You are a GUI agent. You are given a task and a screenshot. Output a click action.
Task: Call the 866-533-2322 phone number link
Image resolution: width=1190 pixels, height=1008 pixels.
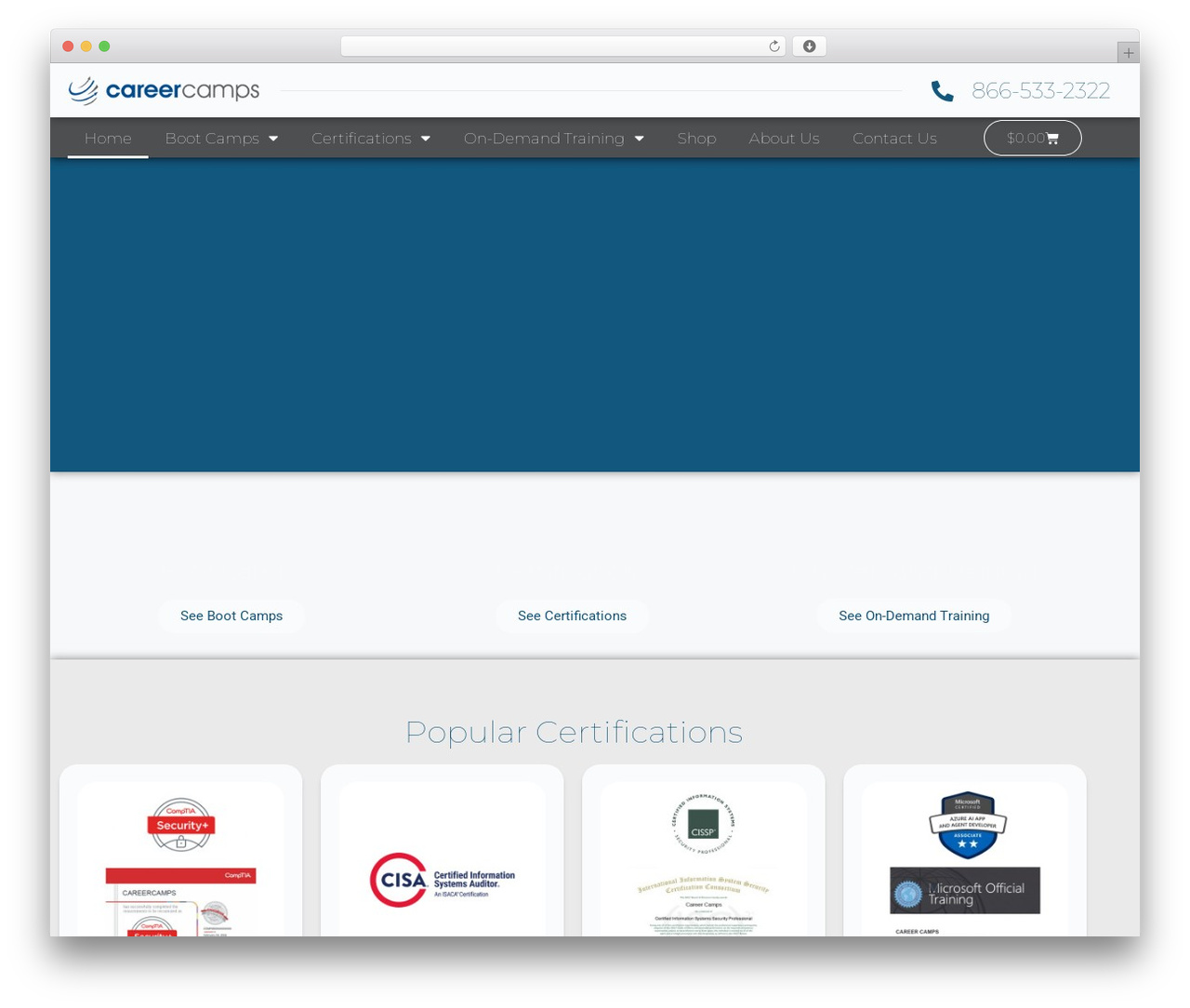tap(1040, 90)
